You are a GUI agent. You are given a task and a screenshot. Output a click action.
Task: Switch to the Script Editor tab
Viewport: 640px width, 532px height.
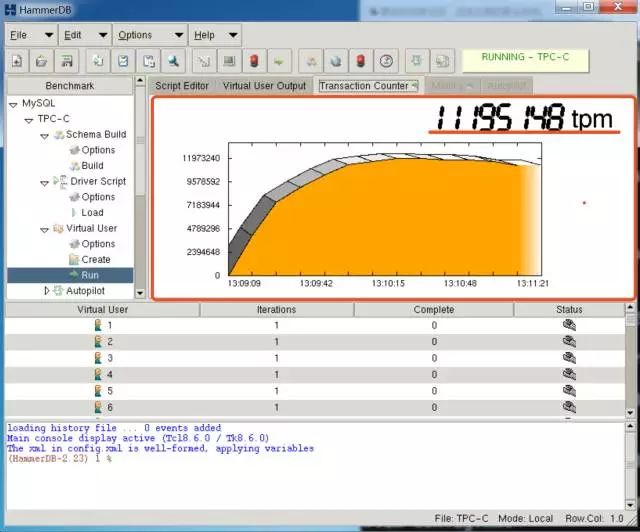(182, 86)
